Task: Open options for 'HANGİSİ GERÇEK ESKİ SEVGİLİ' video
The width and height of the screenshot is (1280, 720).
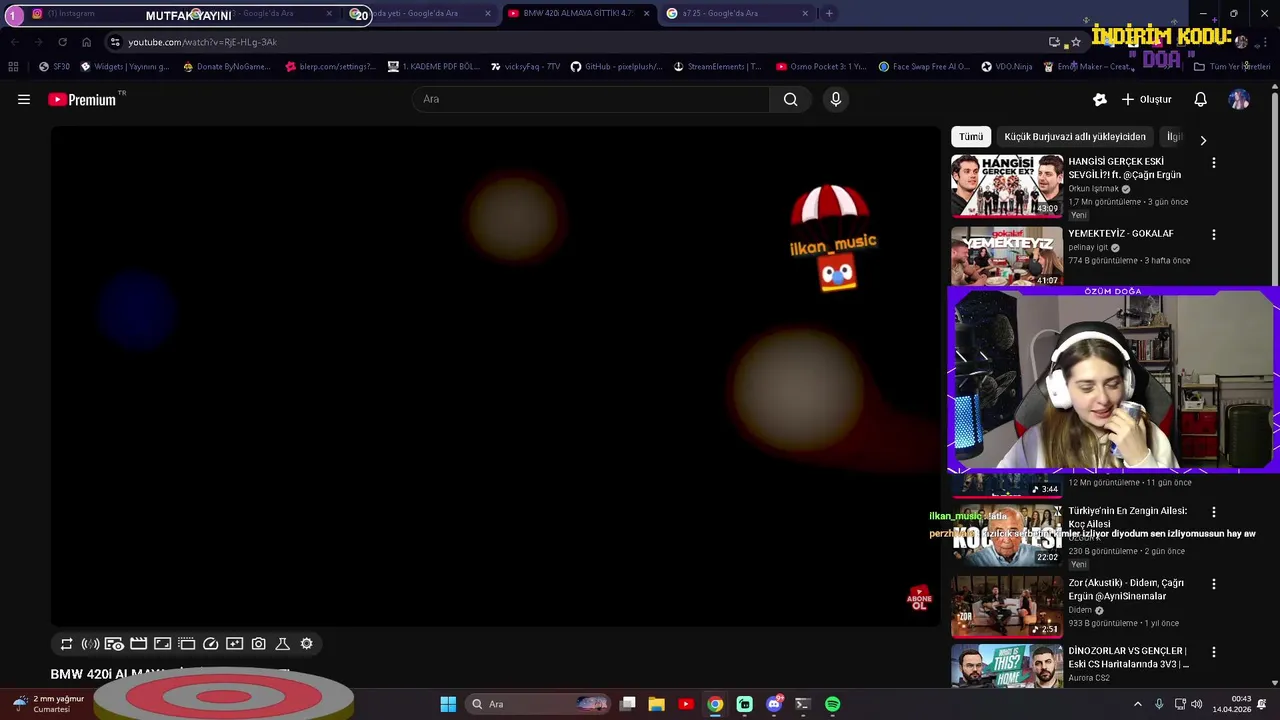Action: click(1214, 163)
